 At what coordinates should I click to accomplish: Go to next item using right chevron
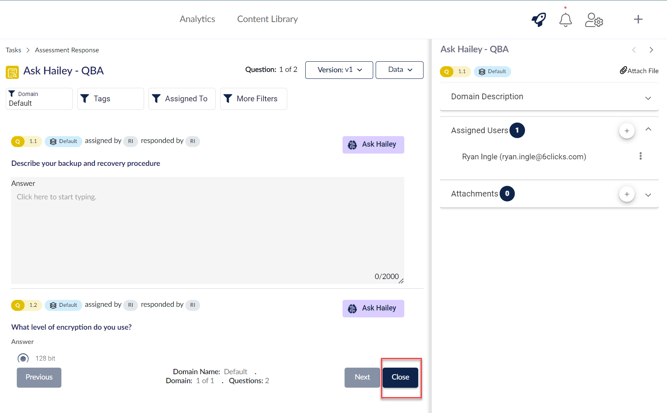coord(651,49)
